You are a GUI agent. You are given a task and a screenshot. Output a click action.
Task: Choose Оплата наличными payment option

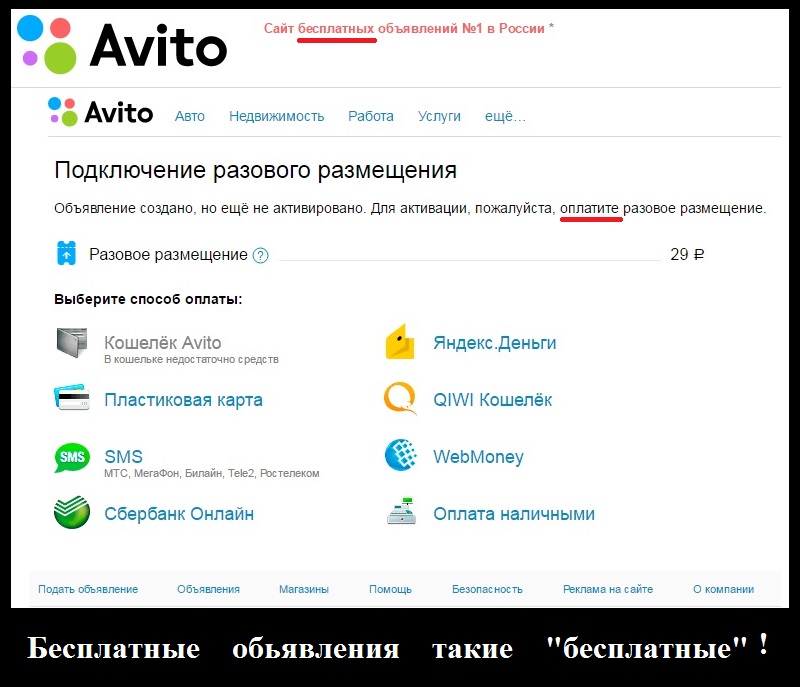click(x=513, y=514)
